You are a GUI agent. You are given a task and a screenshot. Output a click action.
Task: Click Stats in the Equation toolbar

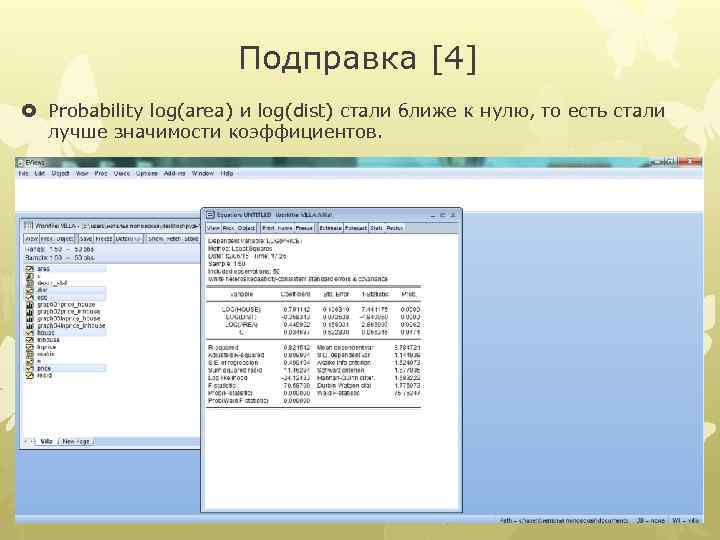click(377, 228)
